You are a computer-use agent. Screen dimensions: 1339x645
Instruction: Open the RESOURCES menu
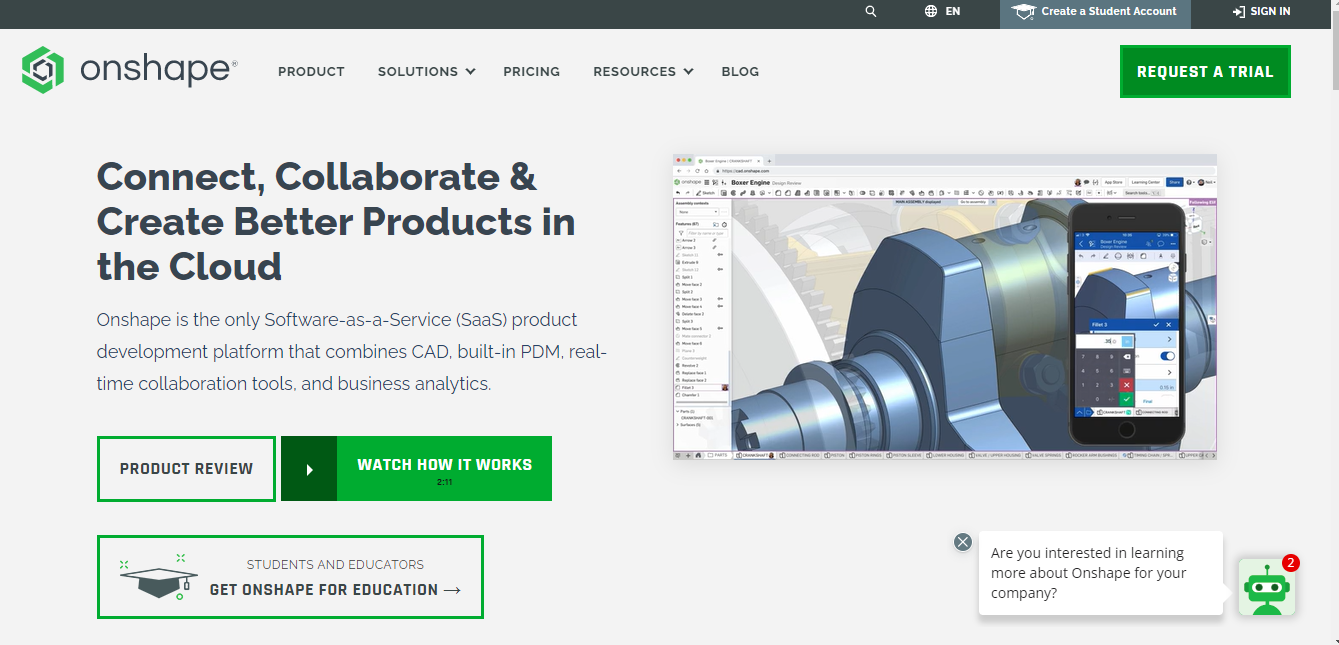[x=634, y=72]
